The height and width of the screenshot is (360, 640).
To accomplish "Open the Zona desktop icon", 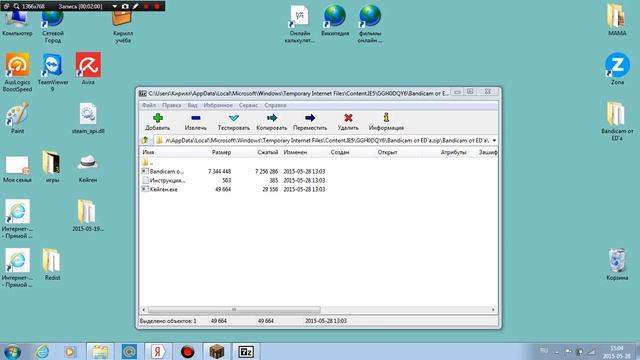I will [617, 69].
